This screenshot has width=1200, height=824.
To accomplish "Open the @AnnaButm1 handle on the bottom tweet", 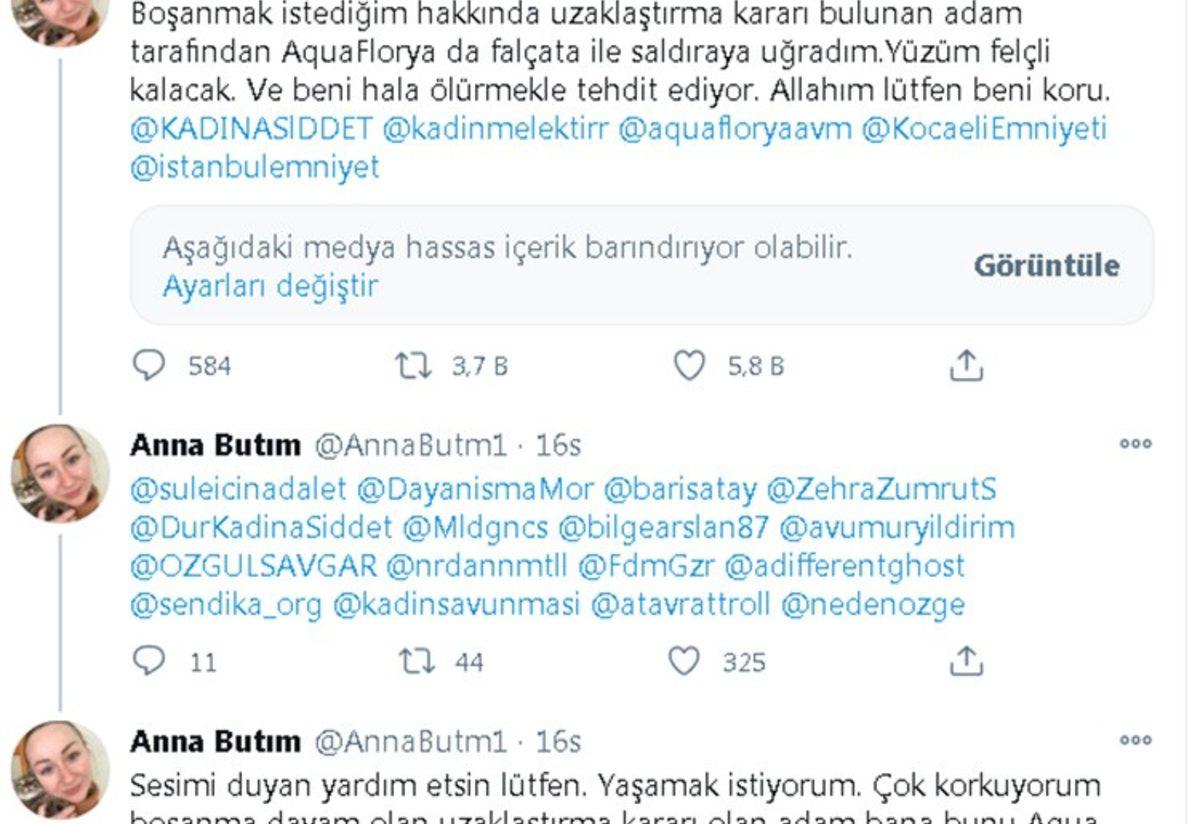I will [x=411, y=741].
